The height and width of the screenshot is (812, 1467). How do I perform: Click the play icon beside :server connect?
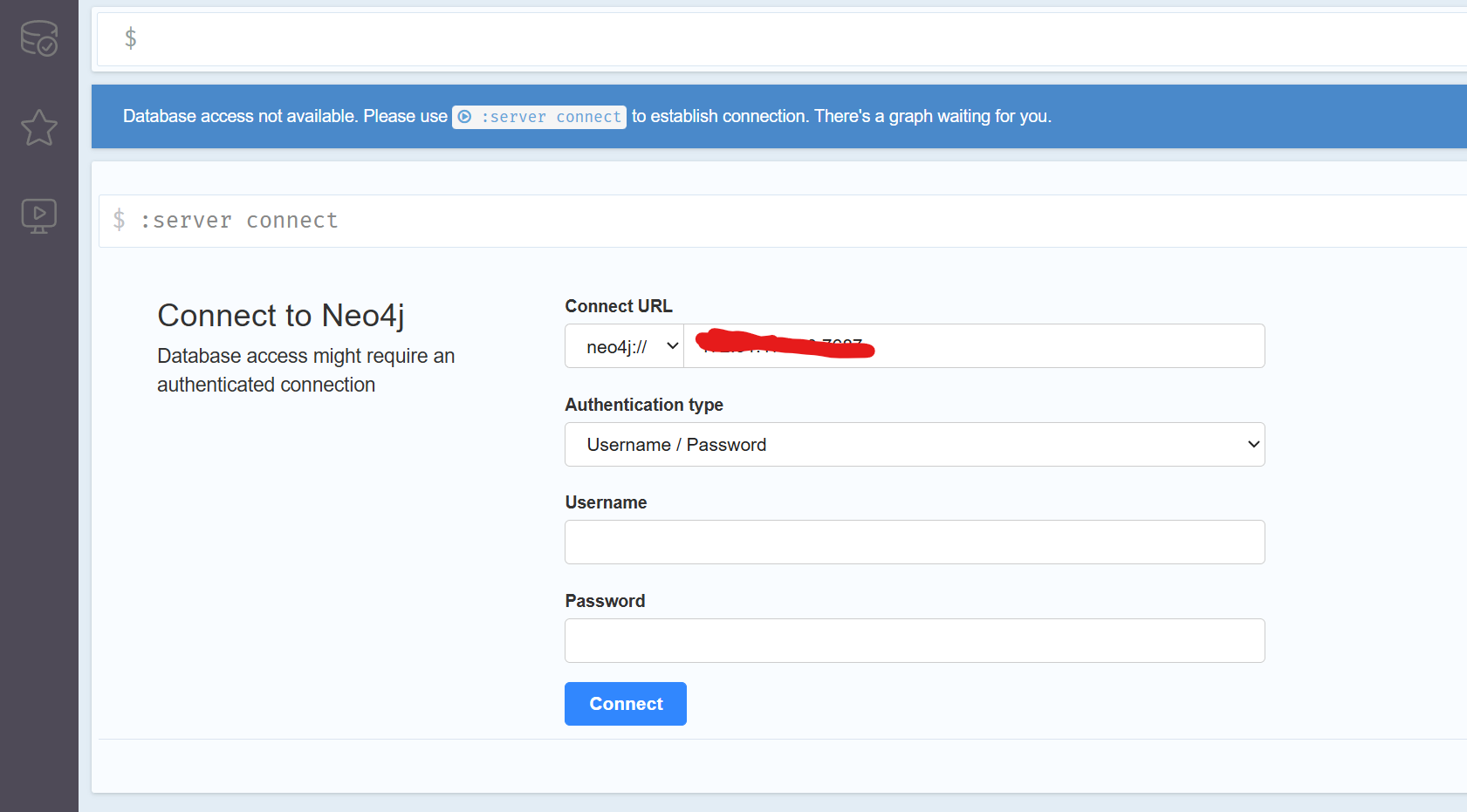465,117
